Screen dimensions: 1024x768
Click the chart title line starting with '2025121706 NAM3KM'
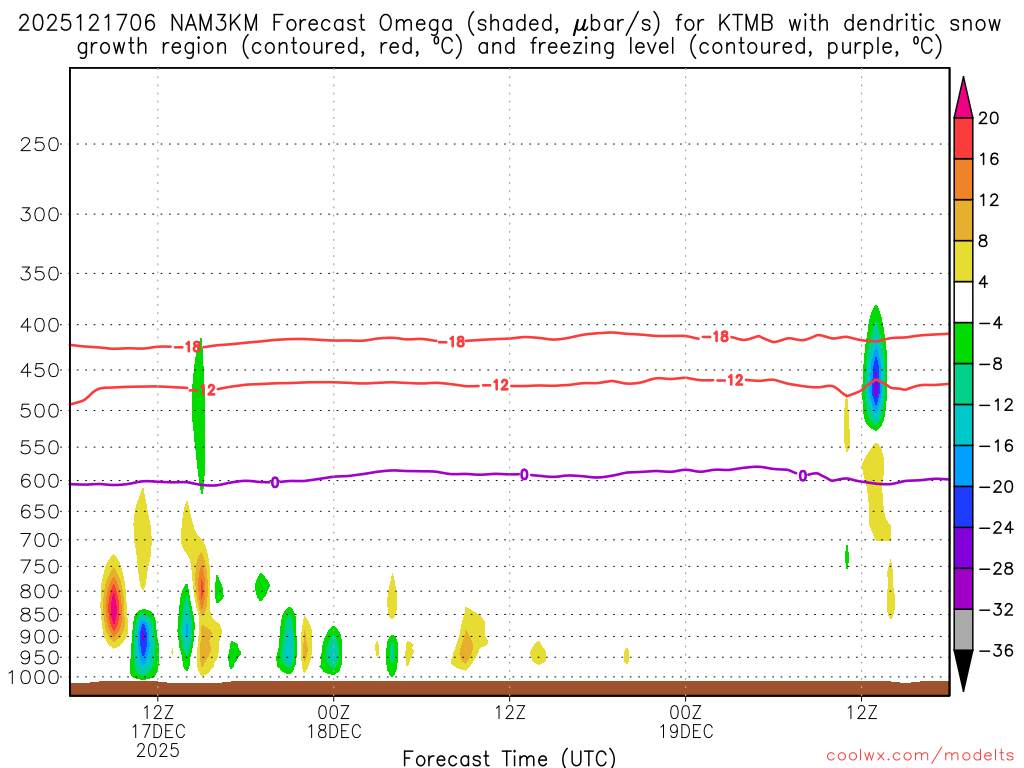[x=509, y=24]
